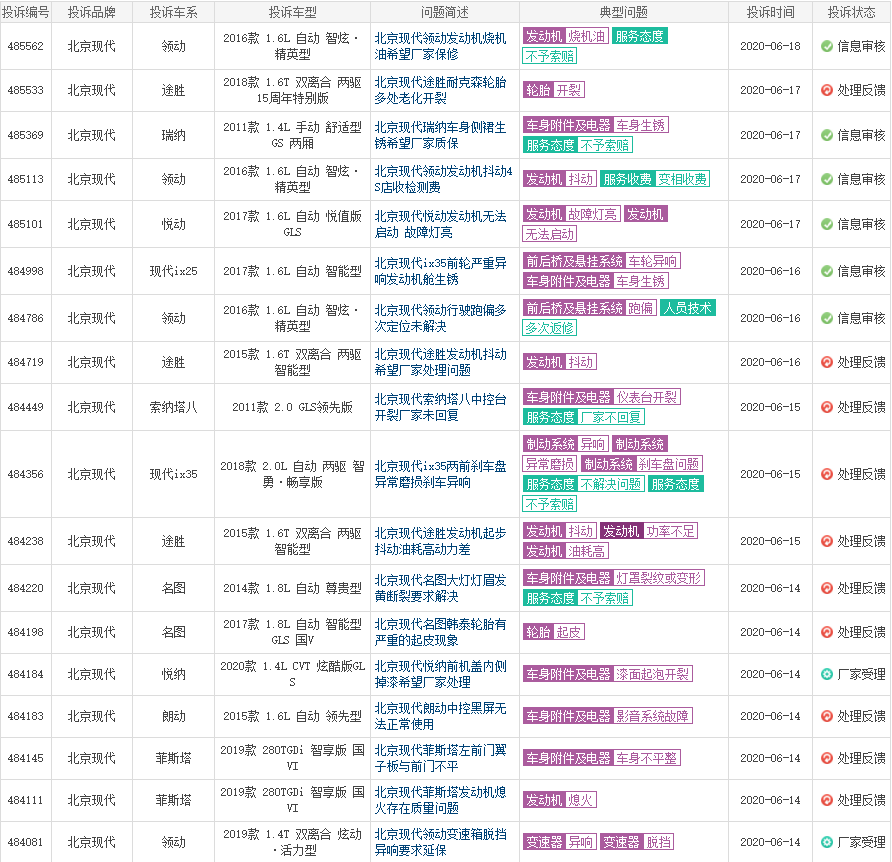Click the 投诉时间 column header
Image resolution: width=892 pixels, height=862 pixels.
point(770,12)
